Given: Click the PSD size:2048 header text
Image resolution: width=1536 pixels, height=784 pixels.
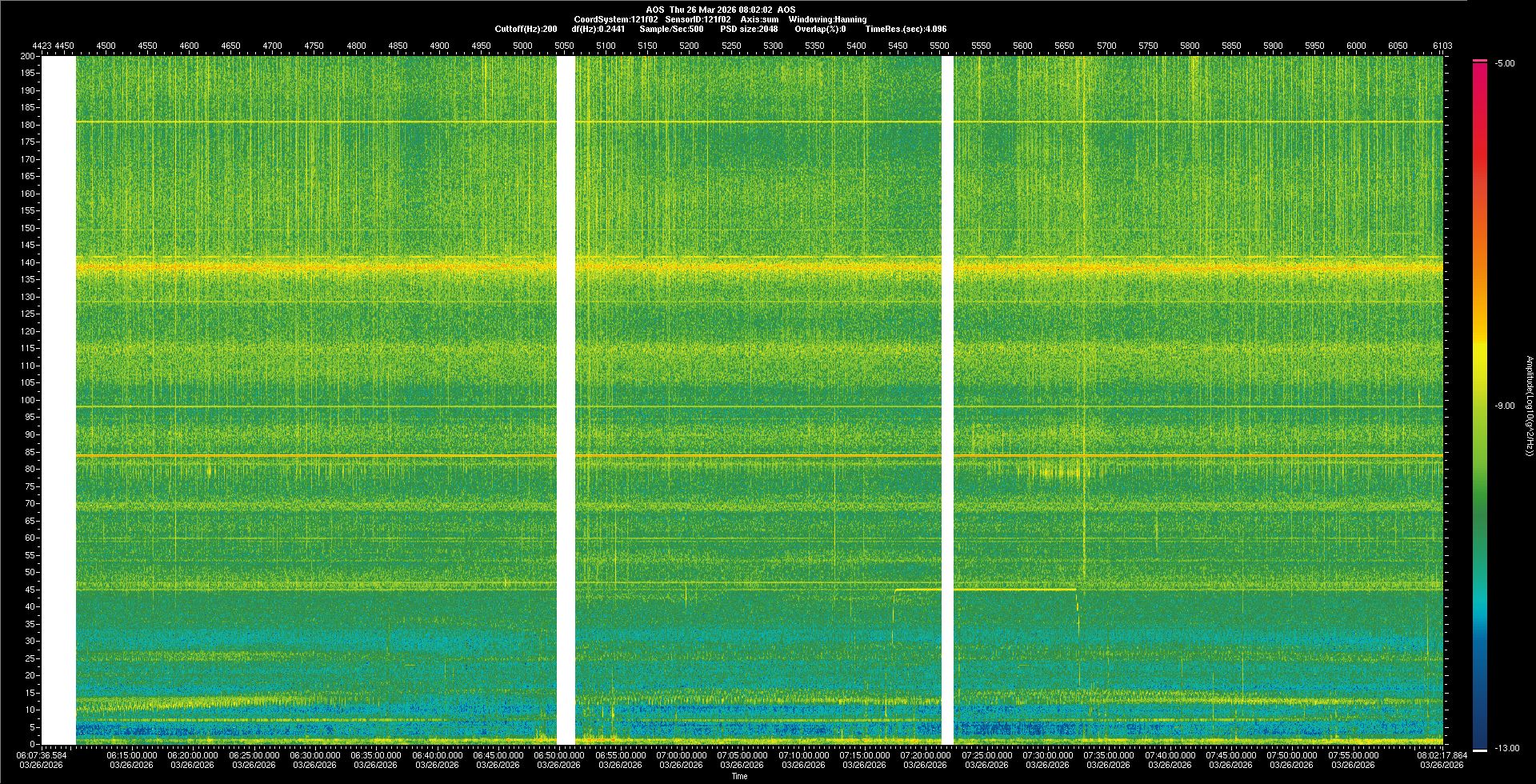Looking at the screenshot, I should click(x=748, y=29).
